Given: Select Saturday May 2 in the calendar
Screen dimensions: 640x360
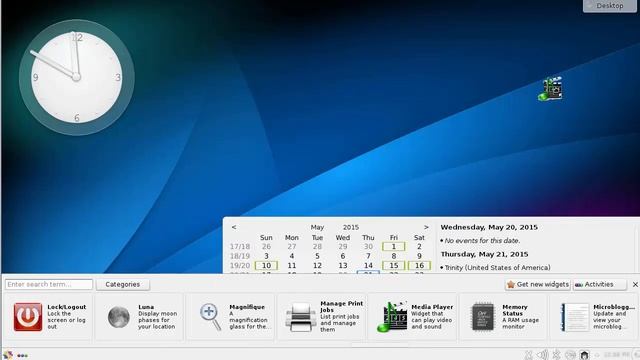Looking at the screenshot, I should click(419, 247).
